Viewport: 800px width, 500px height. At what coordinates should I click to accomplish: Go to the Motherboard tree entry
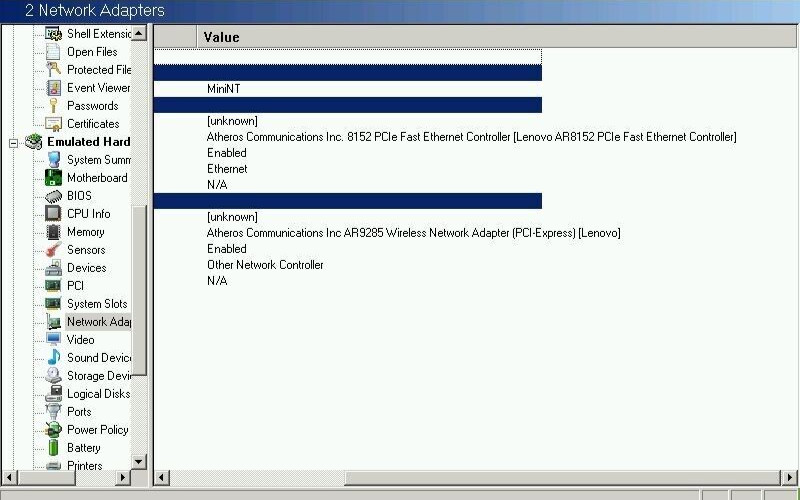click(97, 178)
